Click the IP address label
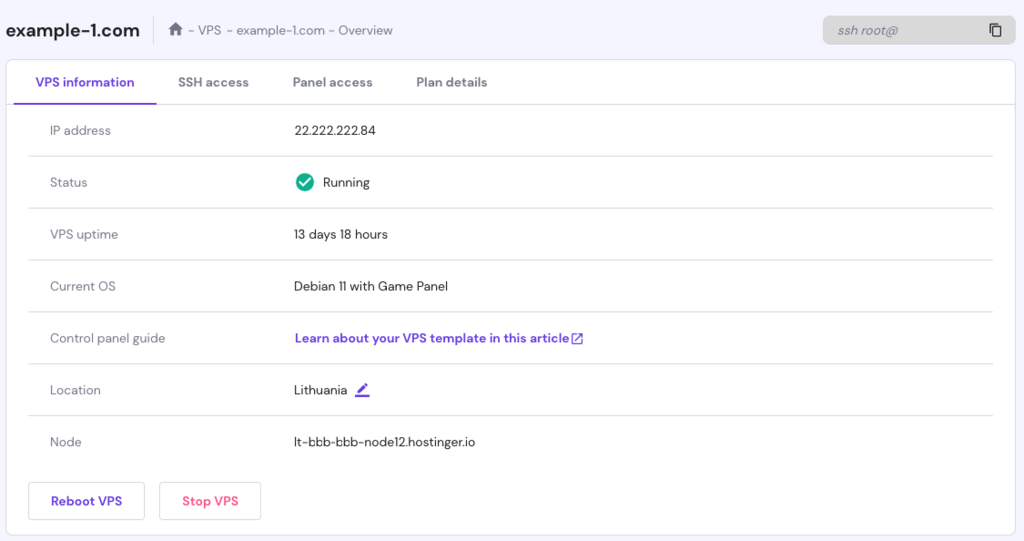The height and width of the screenshot is (541, 1024). [x=80, y=131]
